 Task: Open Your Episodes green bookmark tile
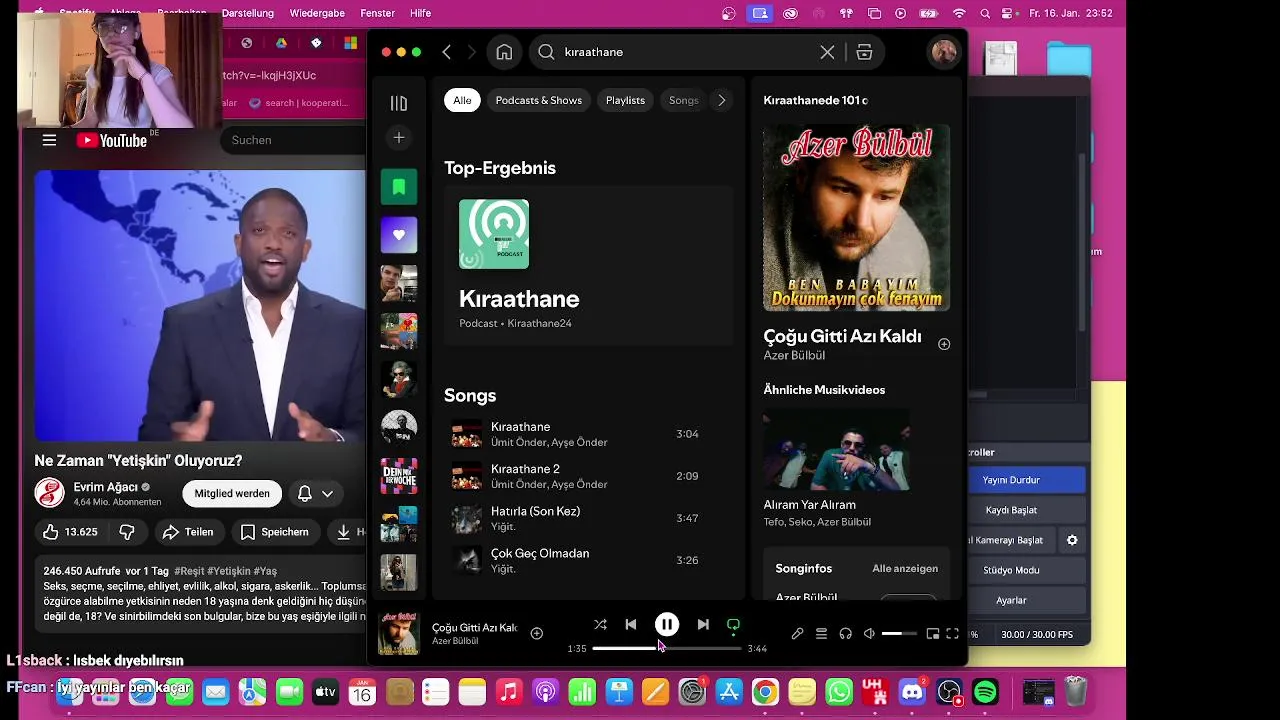point(399,187)
